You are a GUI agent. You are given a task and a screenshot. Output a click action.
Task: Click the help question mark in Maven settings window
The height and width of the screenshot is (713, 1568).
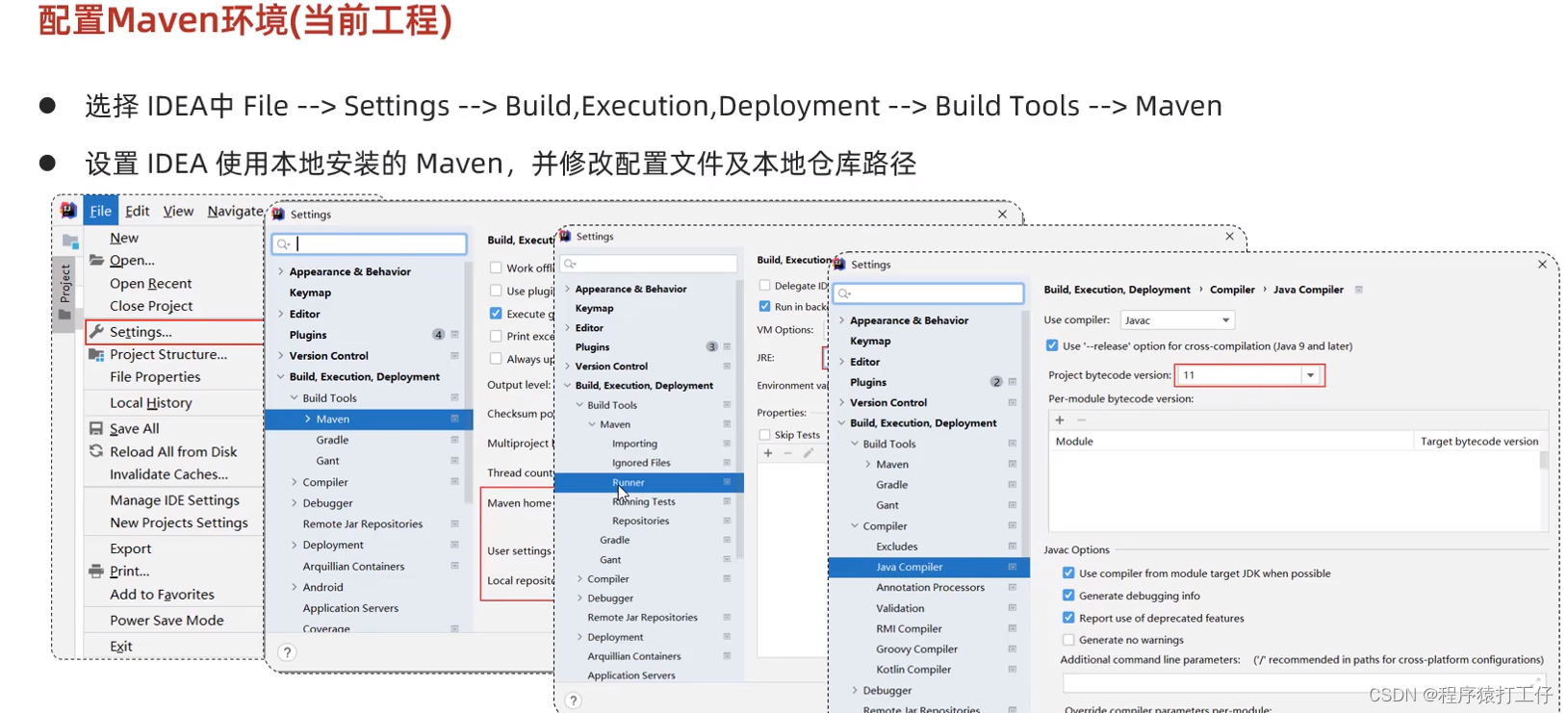click(287, 652)
